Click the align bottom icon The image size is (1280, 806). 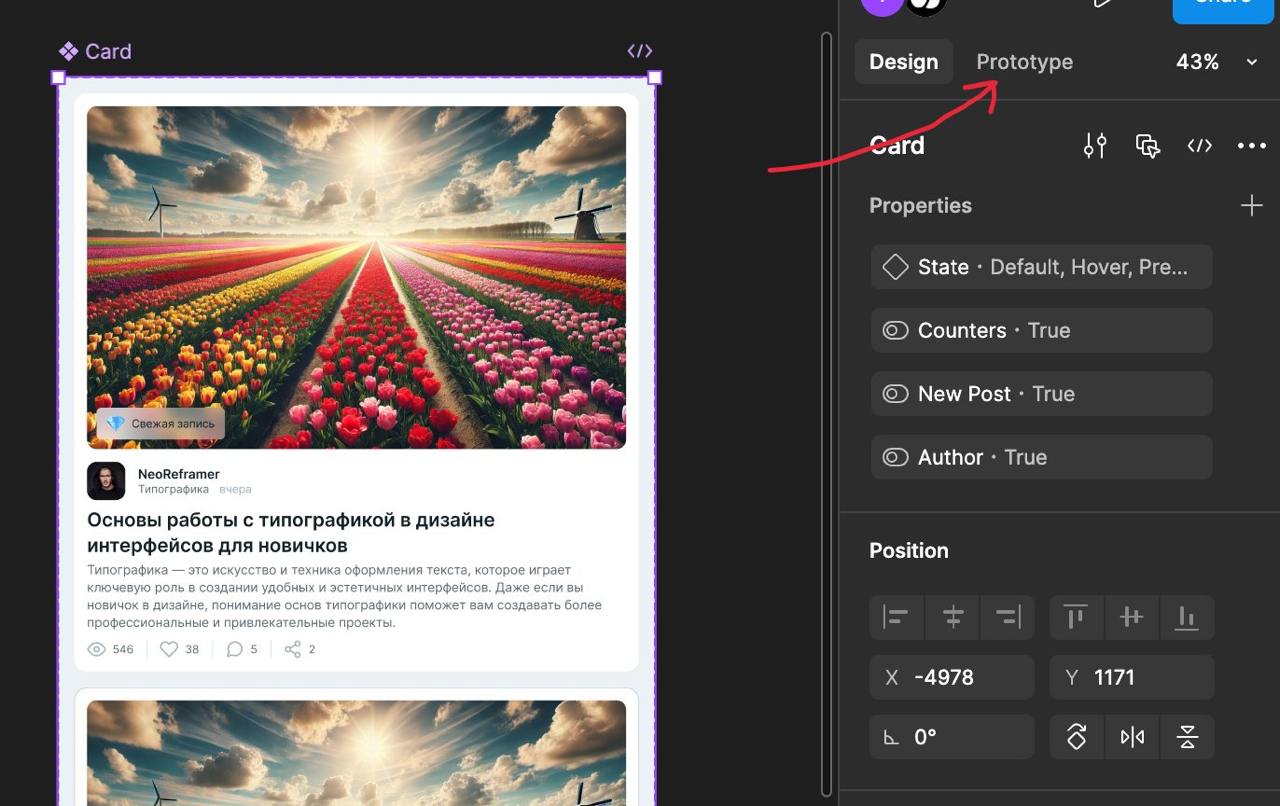pos(1186,617)
